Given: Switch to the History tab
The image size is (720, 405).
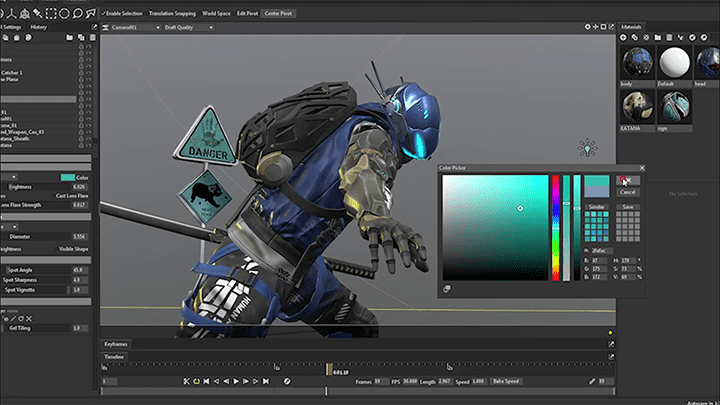Looking at the screenshot, I should click(39, 27).
